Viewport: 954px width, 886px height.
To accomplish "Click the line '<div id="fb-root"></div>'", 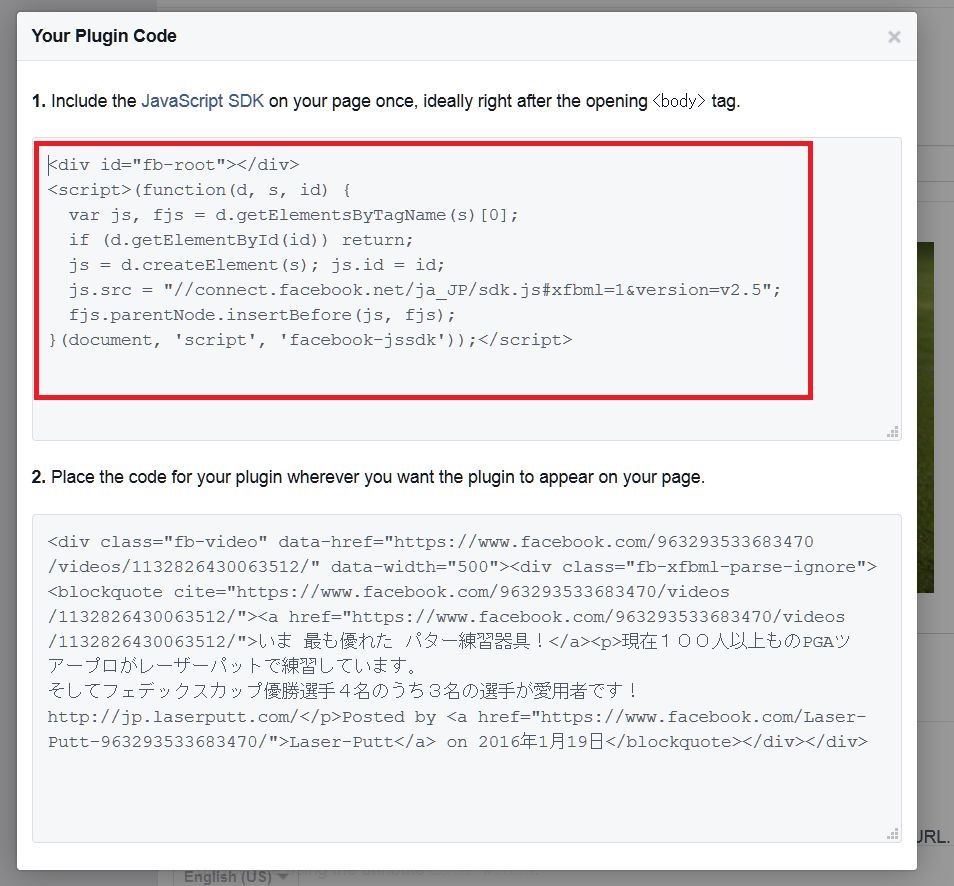I will tap(173, 165).
